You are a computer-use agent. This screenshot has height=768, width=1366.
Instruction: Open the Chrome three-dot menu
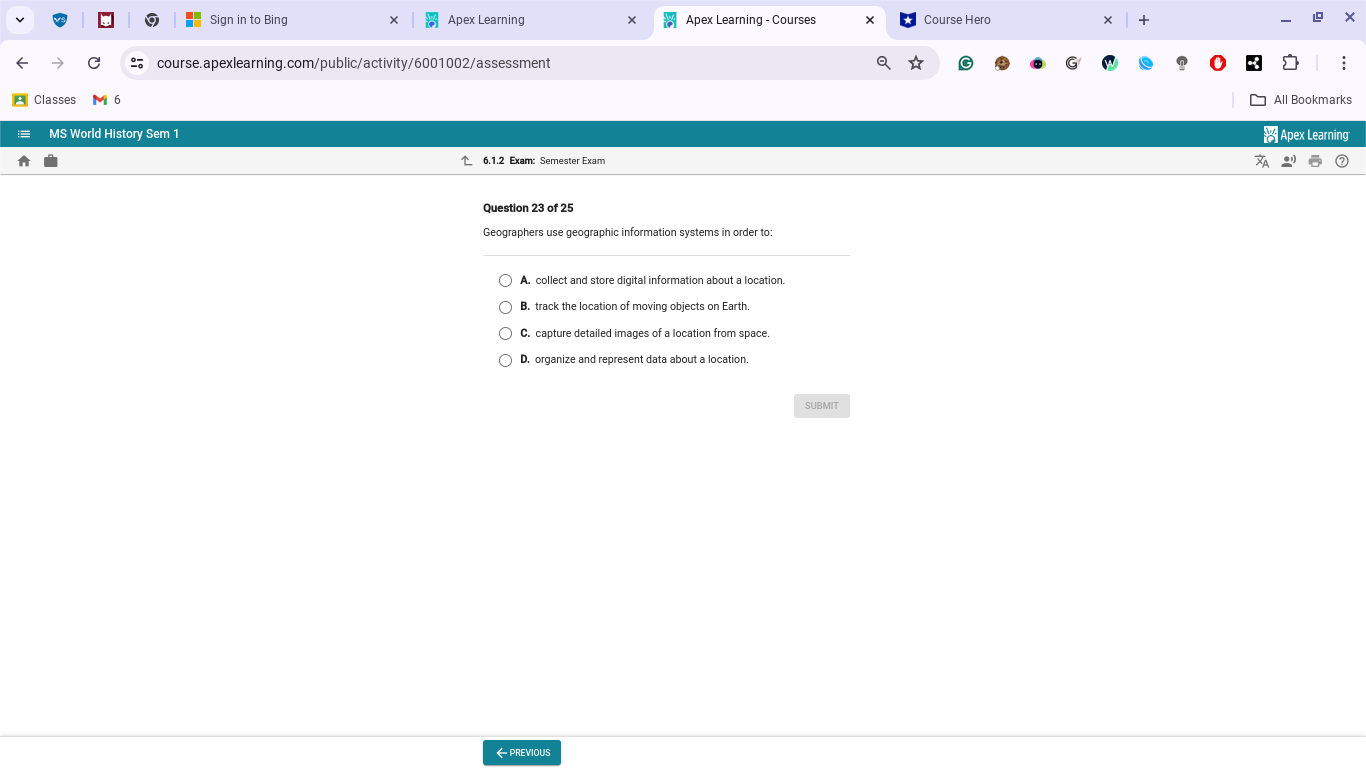point(1344,63)
